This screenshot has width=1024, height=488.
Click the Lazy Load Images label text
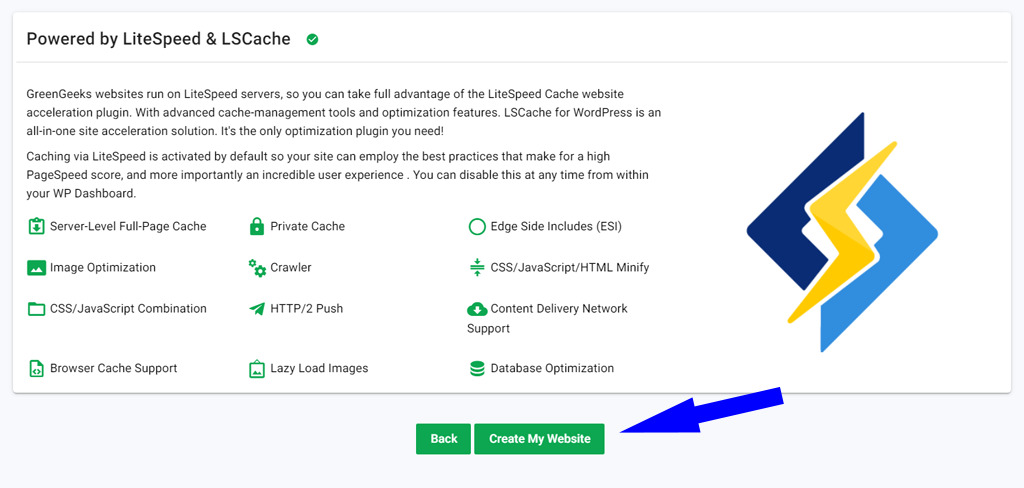click(x=319, y=368)
